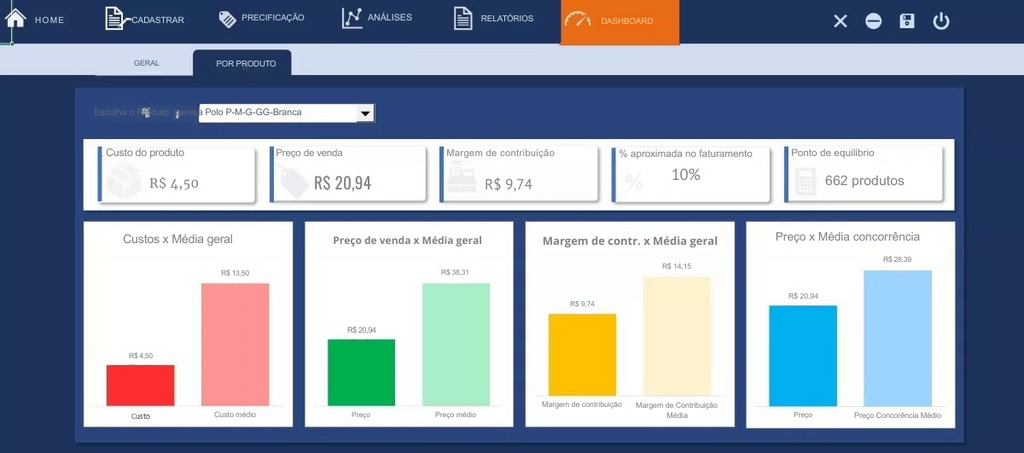Screen dimensions: 1024x453
Task: Click the green Preço bar
Action: (x=361, y=372)
